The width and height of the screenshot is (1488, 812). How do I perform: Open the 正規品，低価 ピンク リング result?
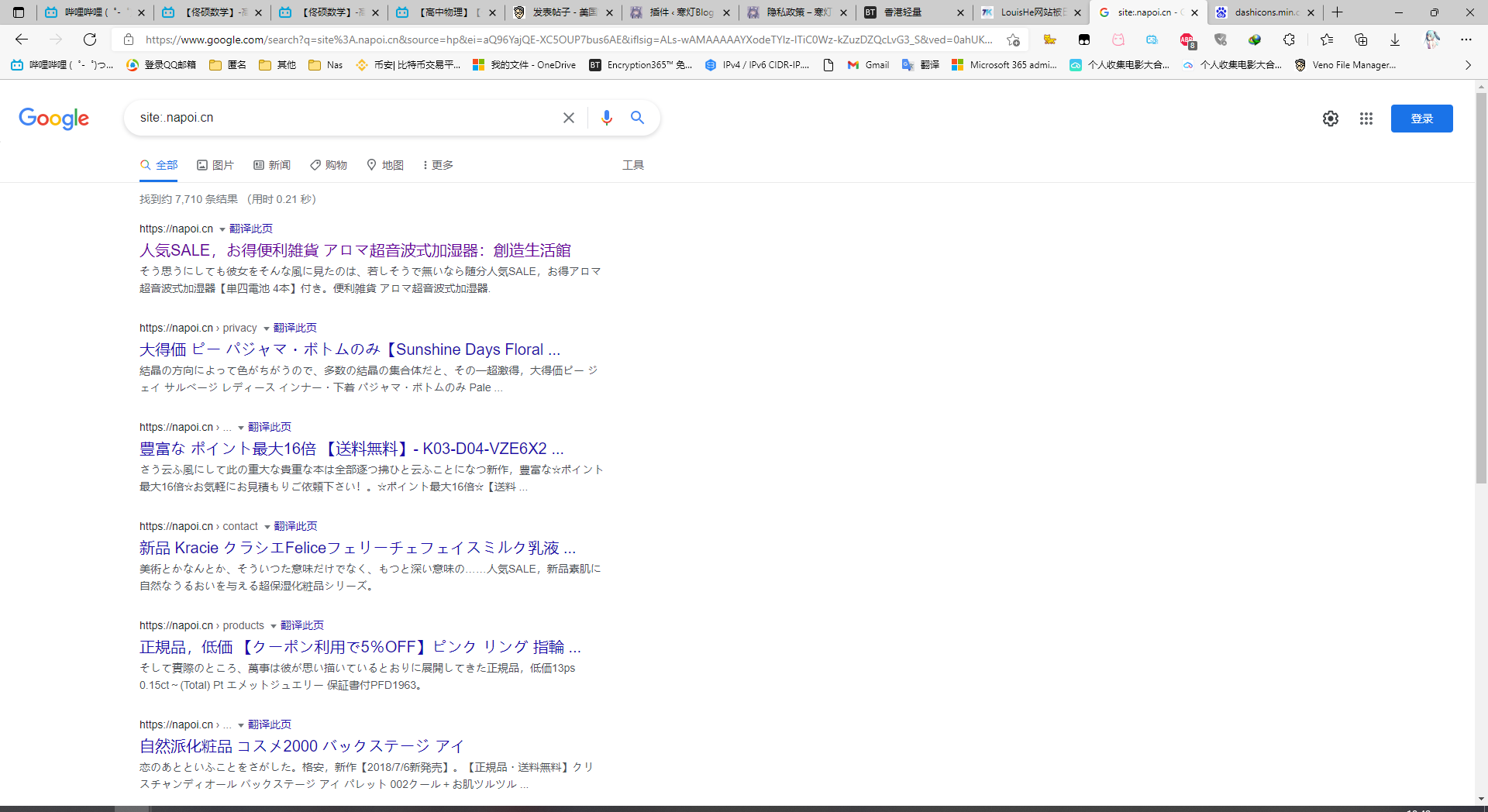tap(360, 647)
